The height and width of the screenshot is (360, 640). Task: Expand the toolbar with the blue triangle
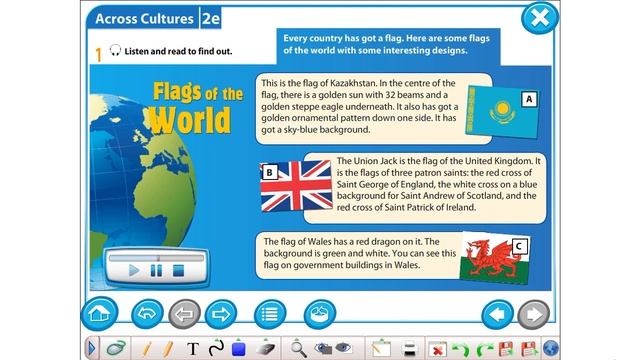pyautogui.click(x=91, y=349)
